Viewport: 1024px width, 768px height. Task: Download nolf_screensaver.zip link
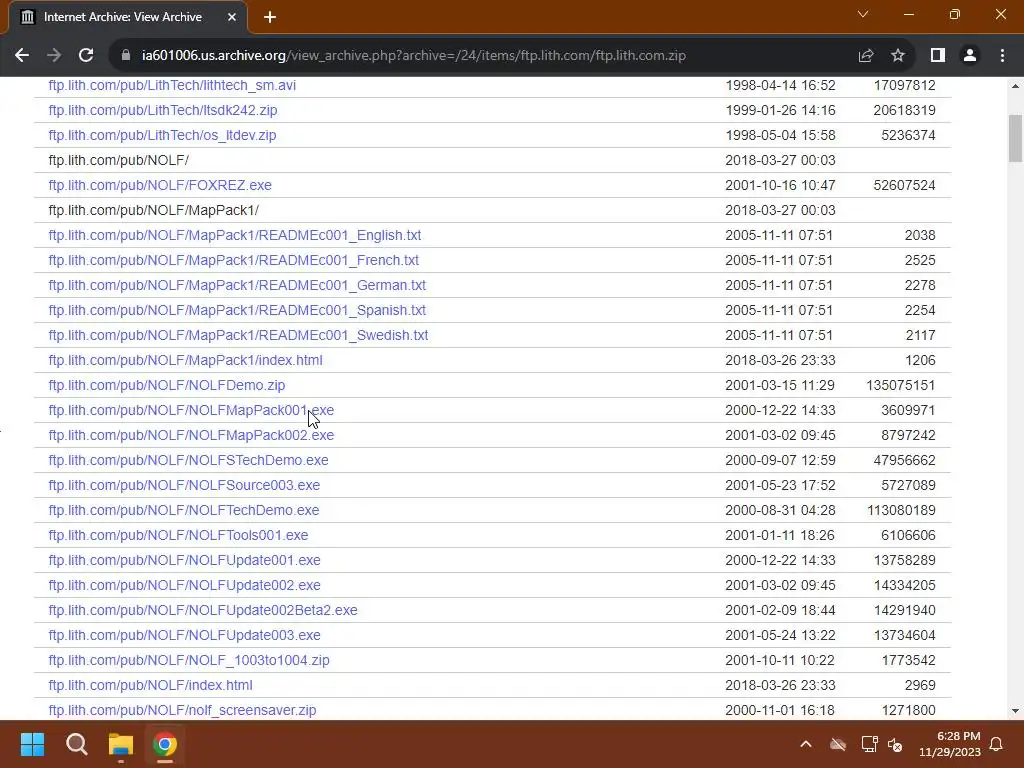point(183,711)
